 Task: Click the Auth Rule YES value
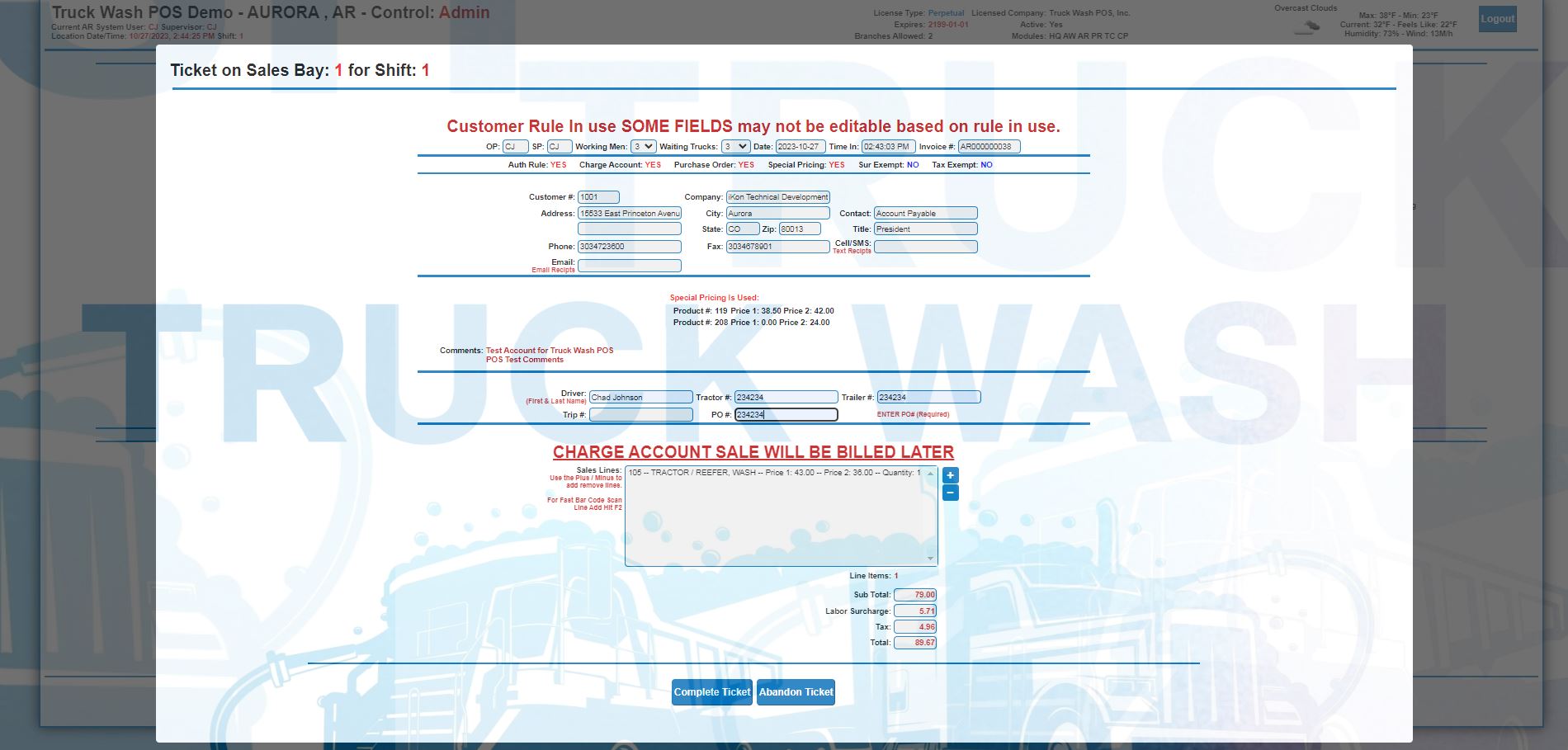[x=559, y=165]
